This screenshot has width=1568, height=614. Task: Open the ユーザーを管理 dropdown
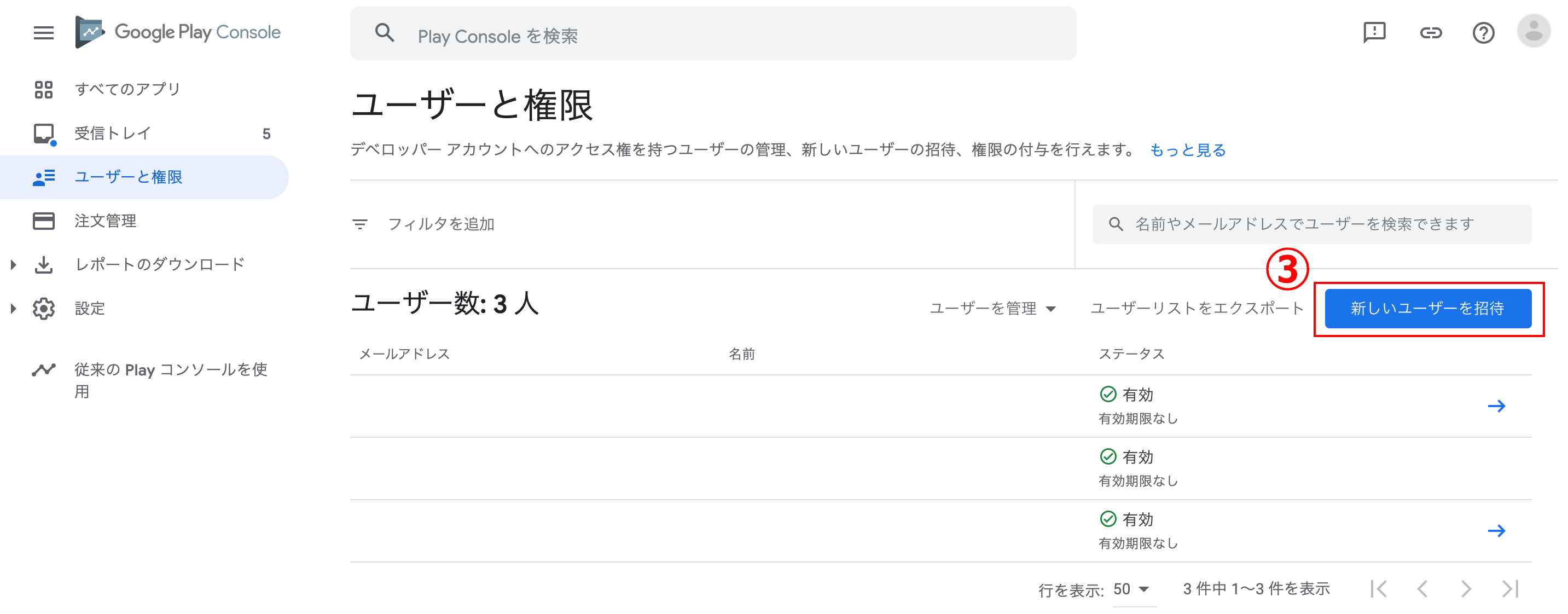coord(992,308)
